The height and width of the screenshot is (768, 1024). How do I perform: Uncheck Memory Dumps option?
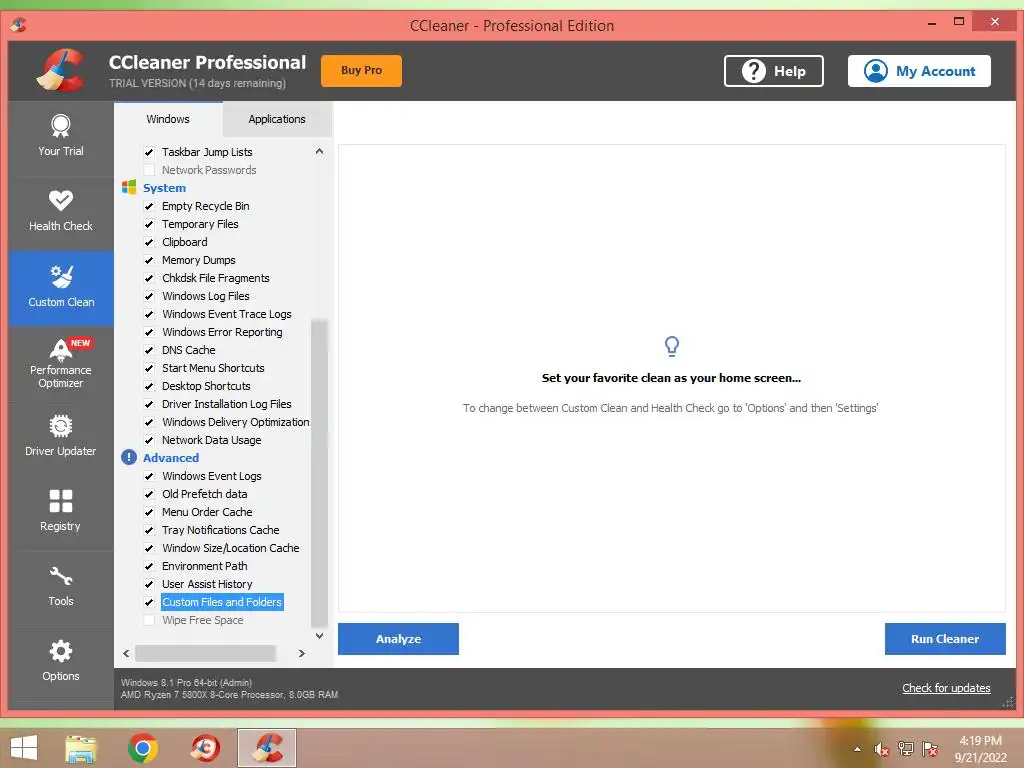149,260
